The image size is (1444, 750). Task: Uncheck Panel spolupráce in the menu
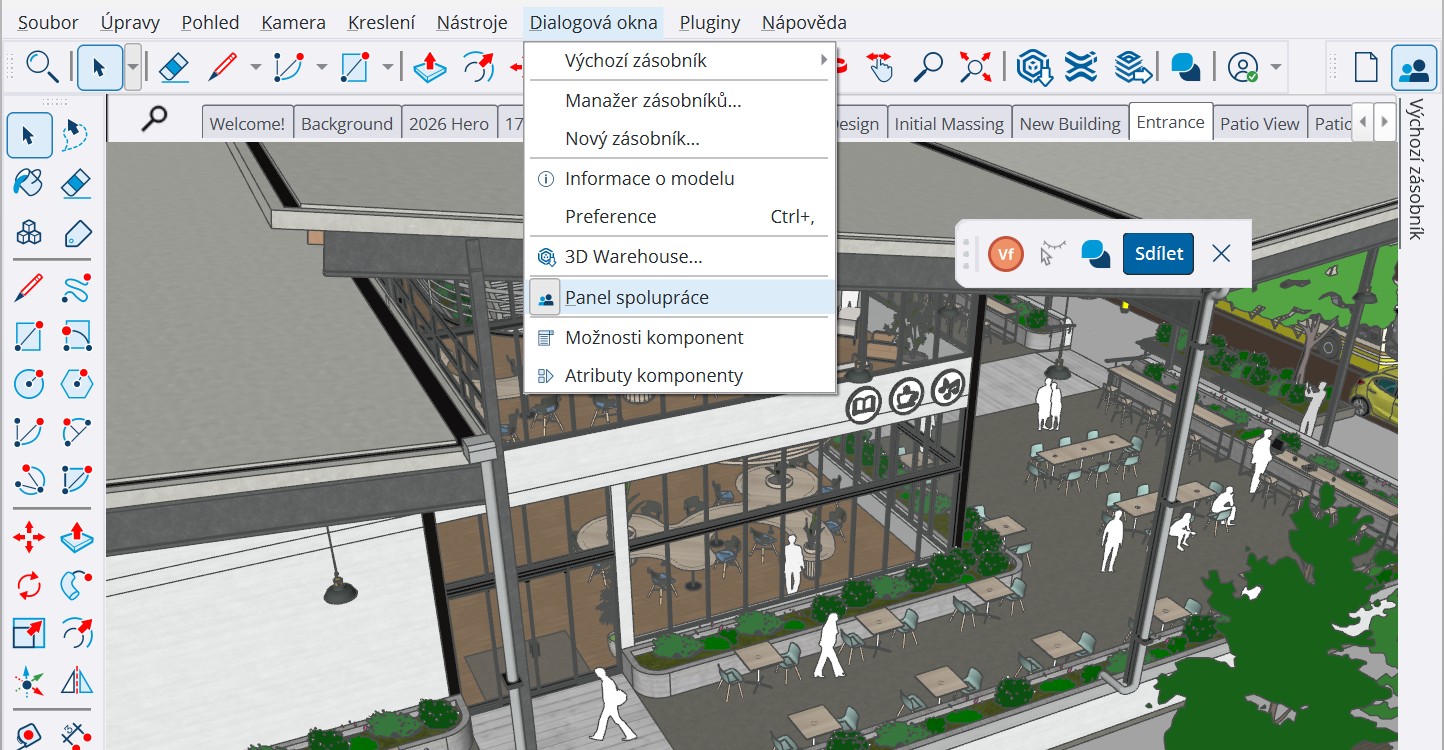636,298
